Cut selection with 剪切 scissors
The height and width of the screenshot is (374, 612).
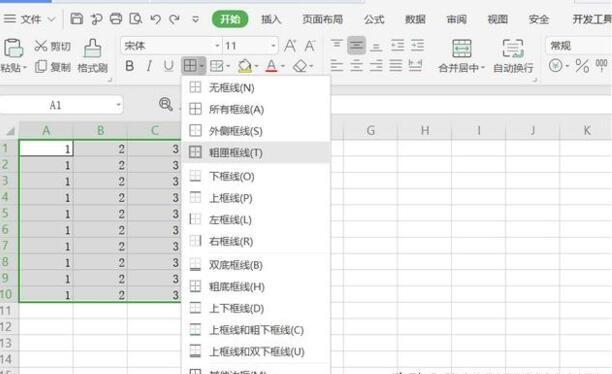[52, 46]
